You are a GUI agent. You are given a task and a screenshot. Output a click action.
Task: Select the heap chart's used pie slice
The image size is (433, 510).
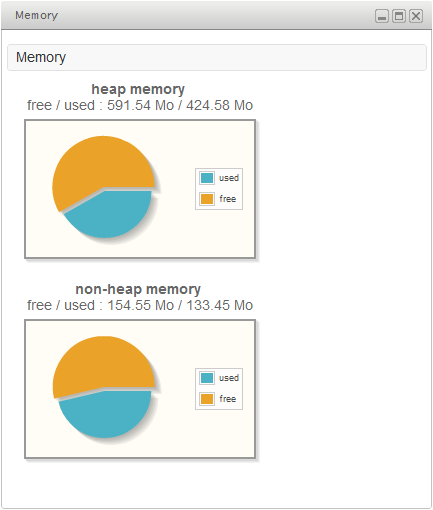click(112, 215)
